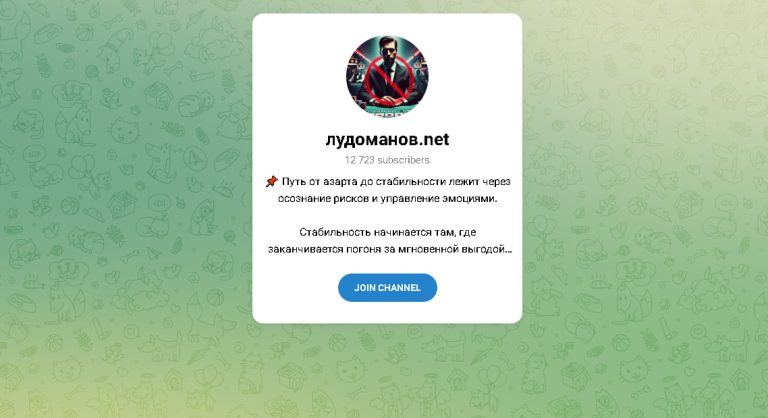Click the line "Стабильность начинается там, где"
The width and height of the screenshot is (768, 418).
[x=387, y=232]
